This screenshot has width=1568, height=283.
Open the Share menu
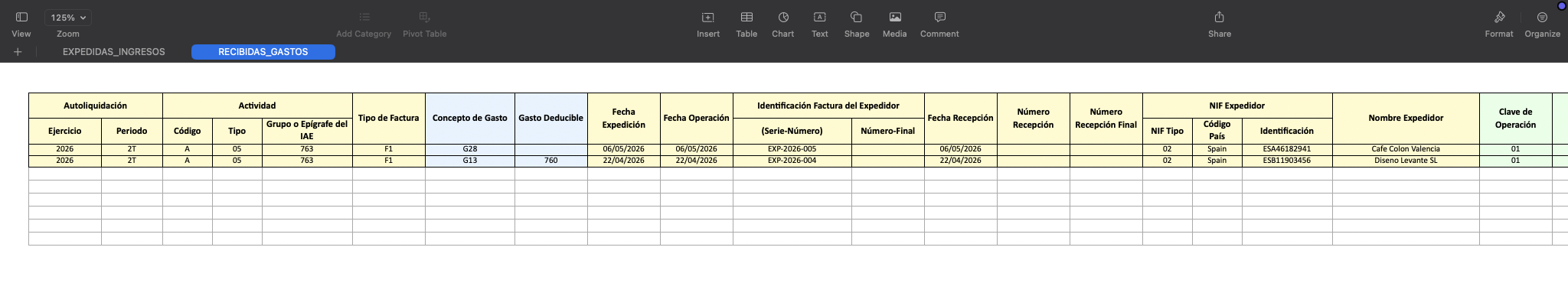[1220, 17]
